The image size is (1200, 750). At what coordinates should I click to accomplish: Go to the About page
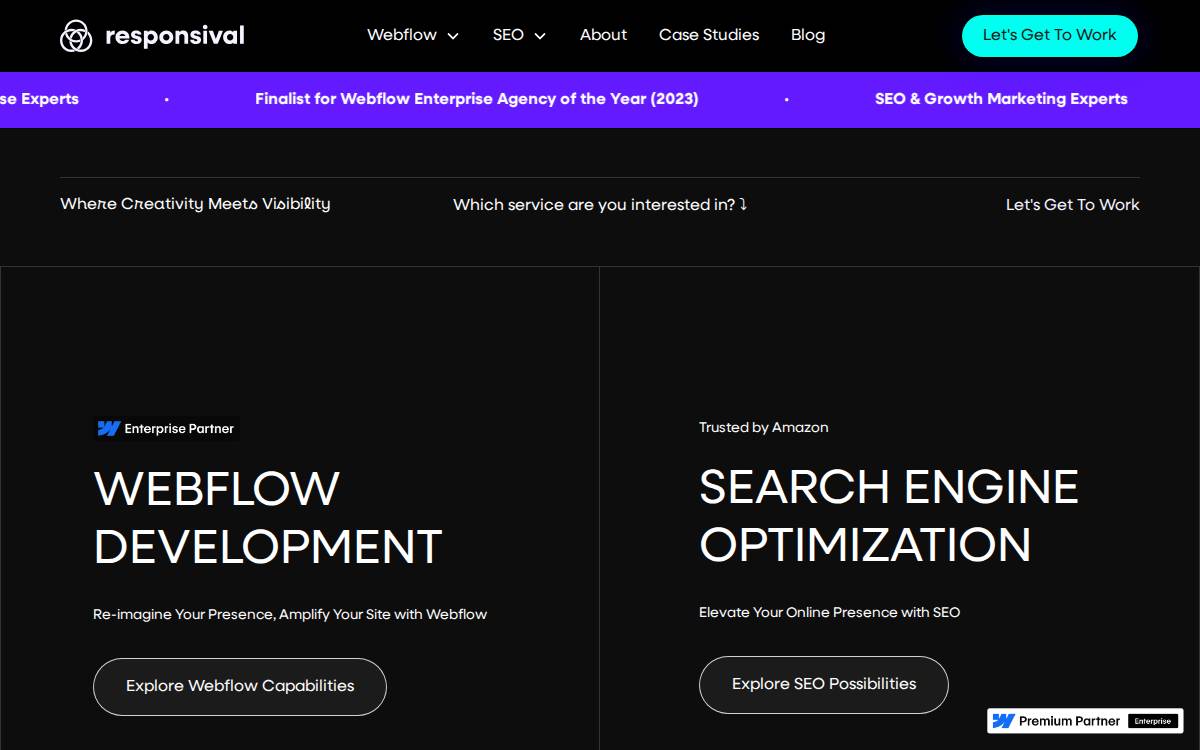(x=603, y=35)
